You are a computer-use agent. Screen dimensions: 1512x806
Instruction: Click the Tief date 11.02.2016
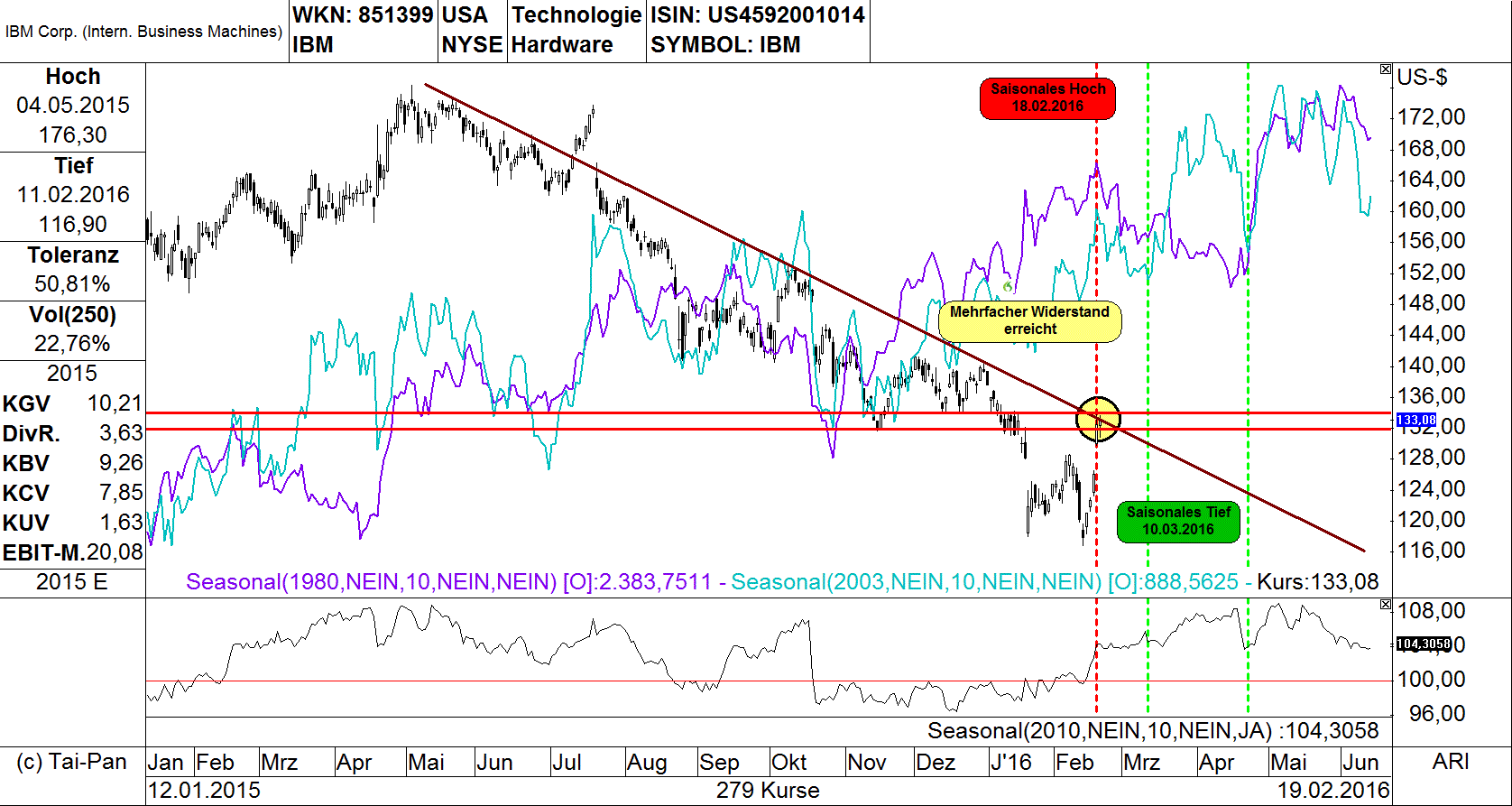tap(73, 195)
